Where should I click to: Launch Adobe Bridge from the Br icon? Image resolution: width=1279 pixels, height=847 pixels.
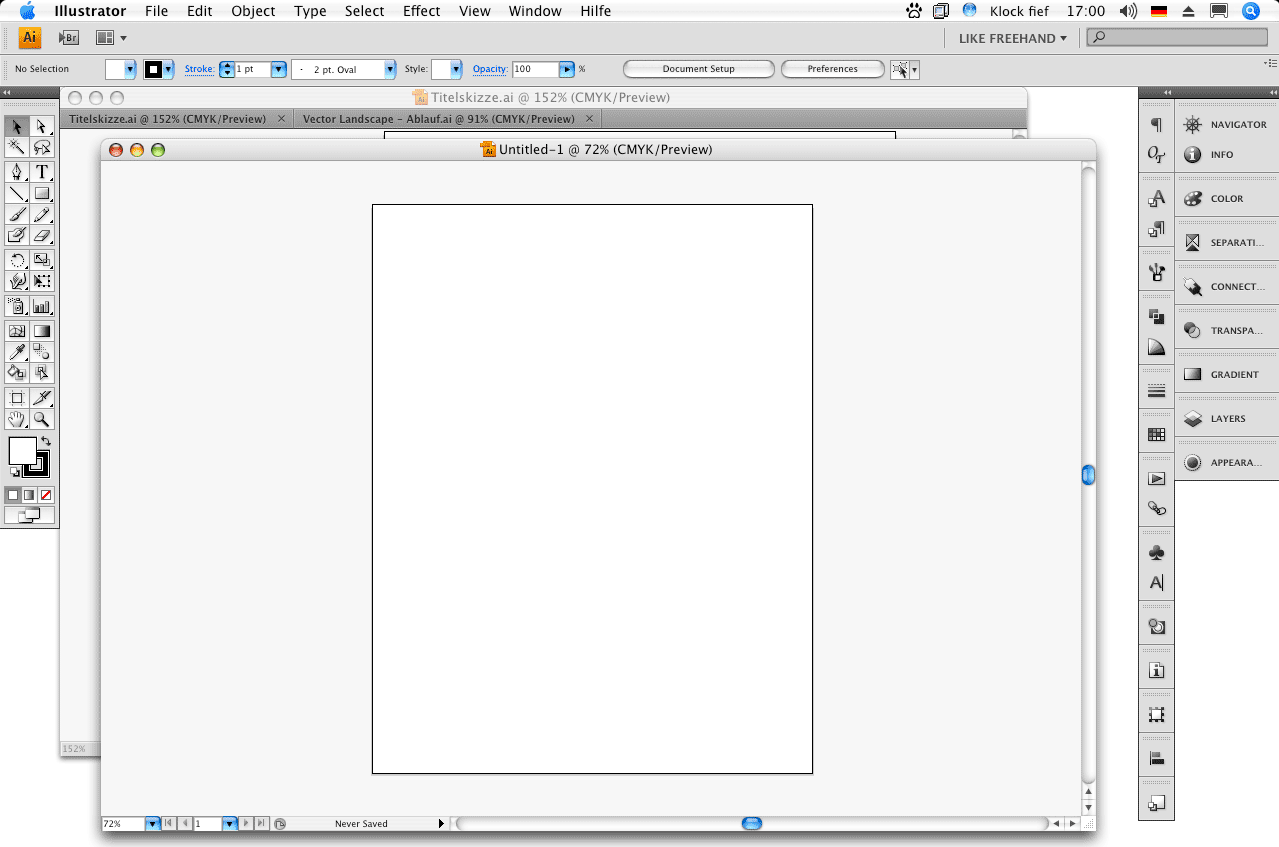point(69,38)
